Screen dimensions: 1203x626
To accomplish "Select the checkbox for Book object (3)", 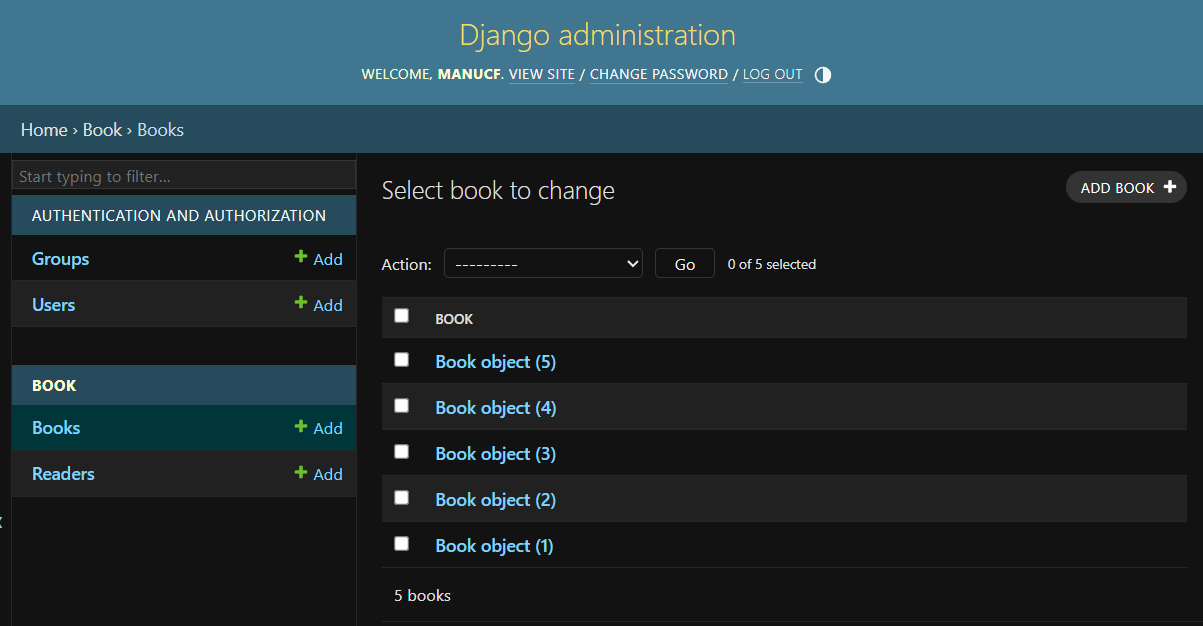I will click(x=402, y=452).
